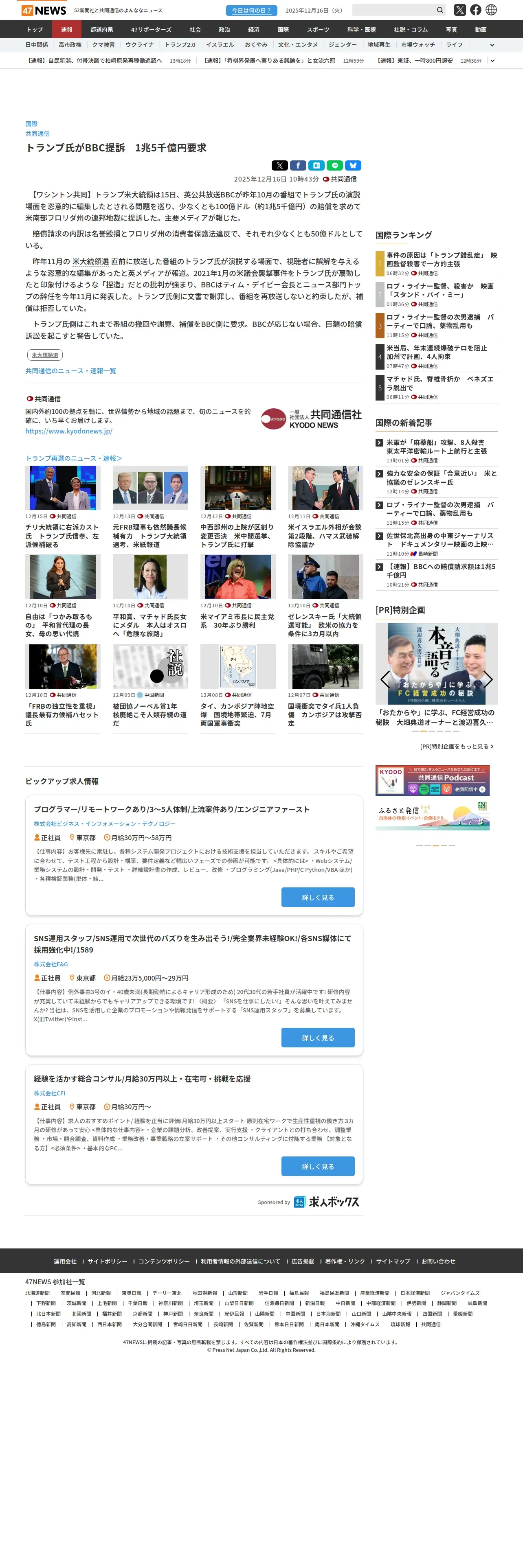Open the ふるさと発信 banner
Screen dimensions: 523x1568
[432, 815]
